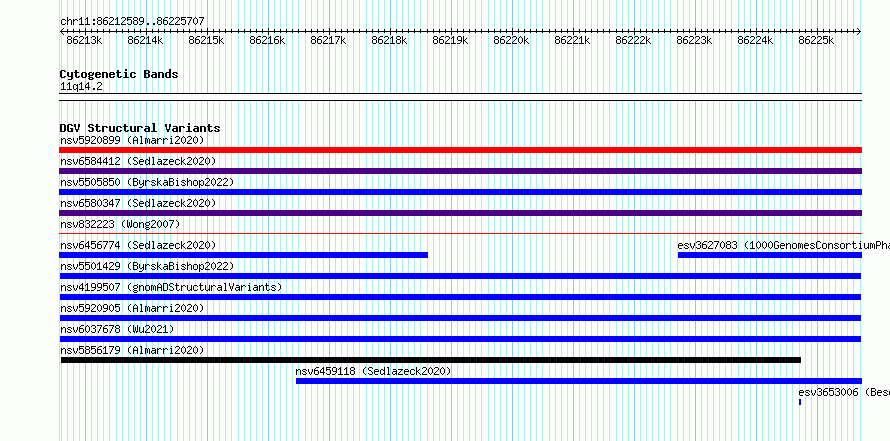Open nsv6584412 (Sedlazeck2020) variant label

[138, 161]
